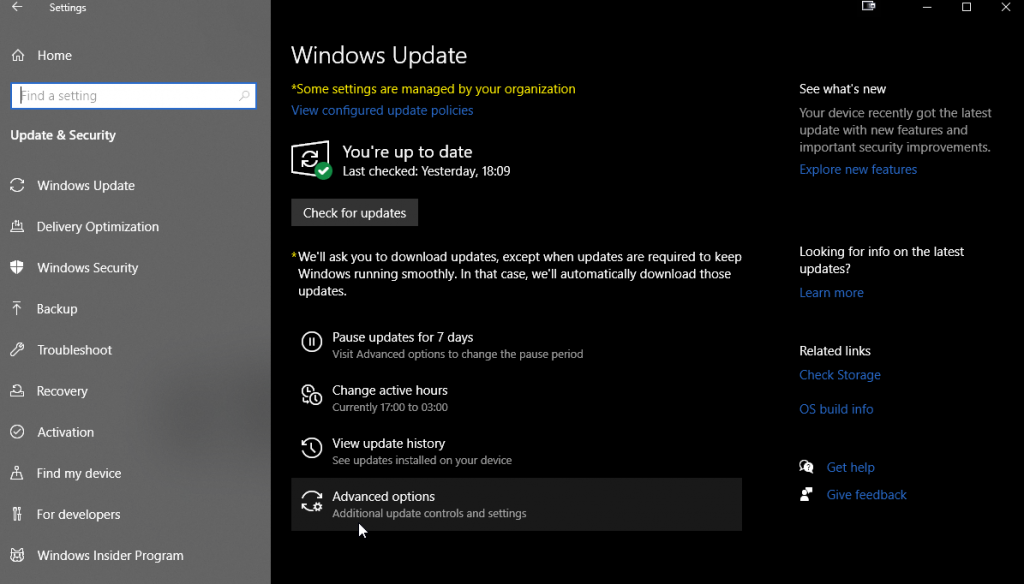Click the Delivery Optimization icon
The height and width of the screenshot is (584, 1024).
click(17, 227)
